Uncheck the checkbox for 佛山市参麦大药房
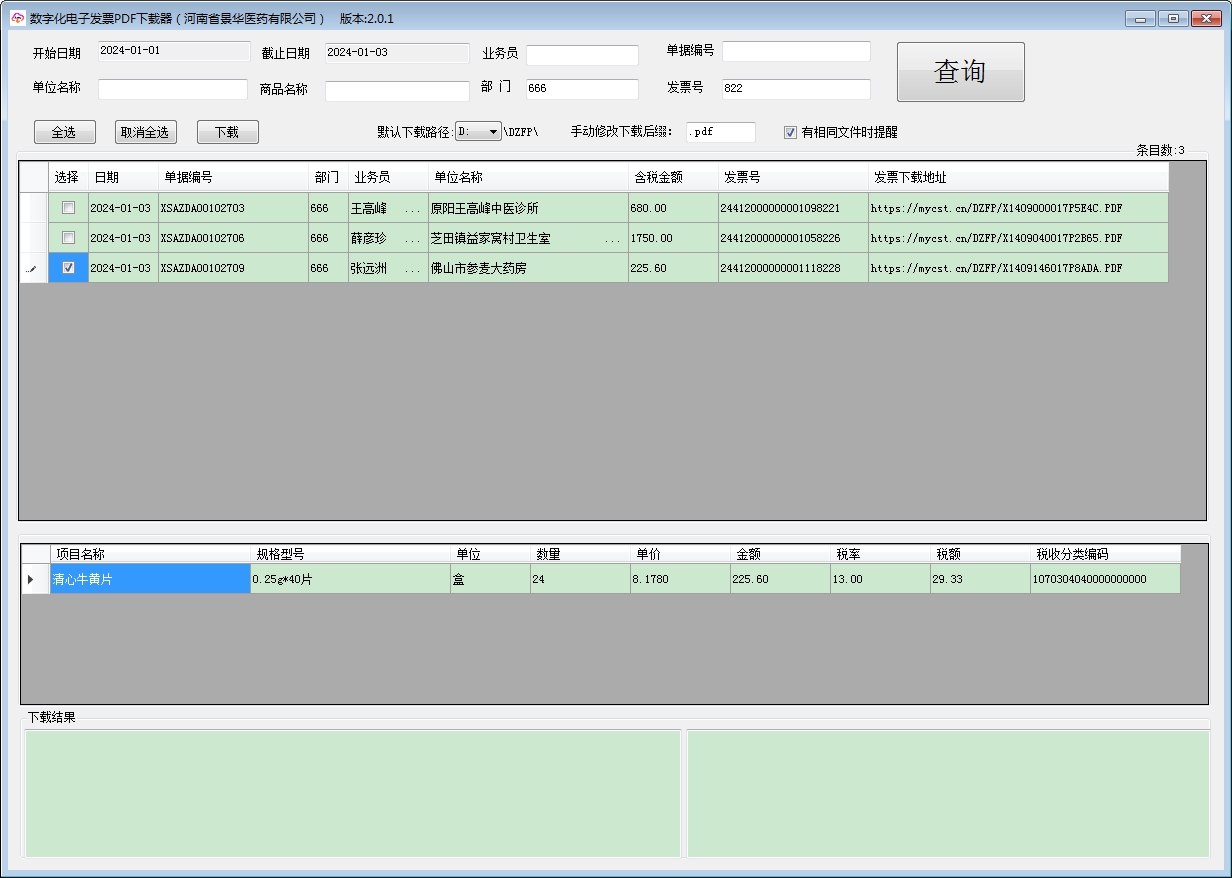This screenshot has height=878, width=1232. (x=68, y=268)
